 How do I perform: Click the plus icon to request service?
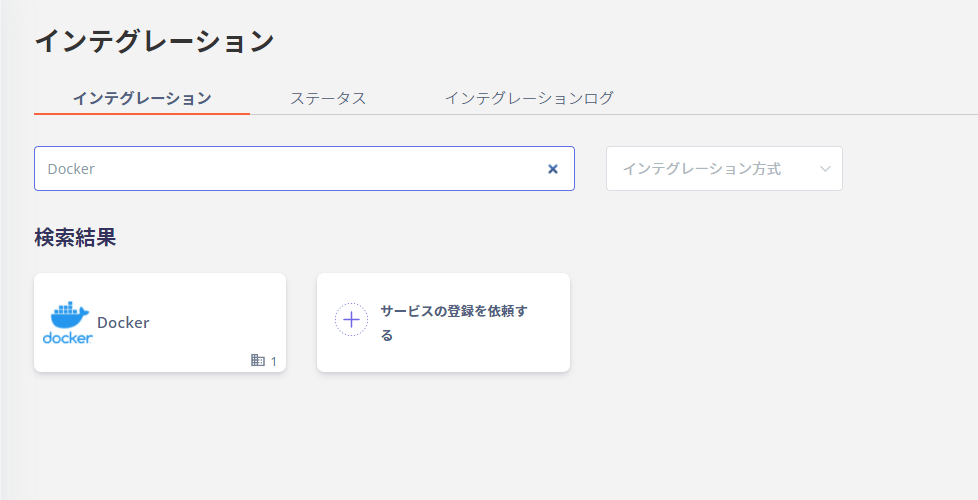coord(351,320)
